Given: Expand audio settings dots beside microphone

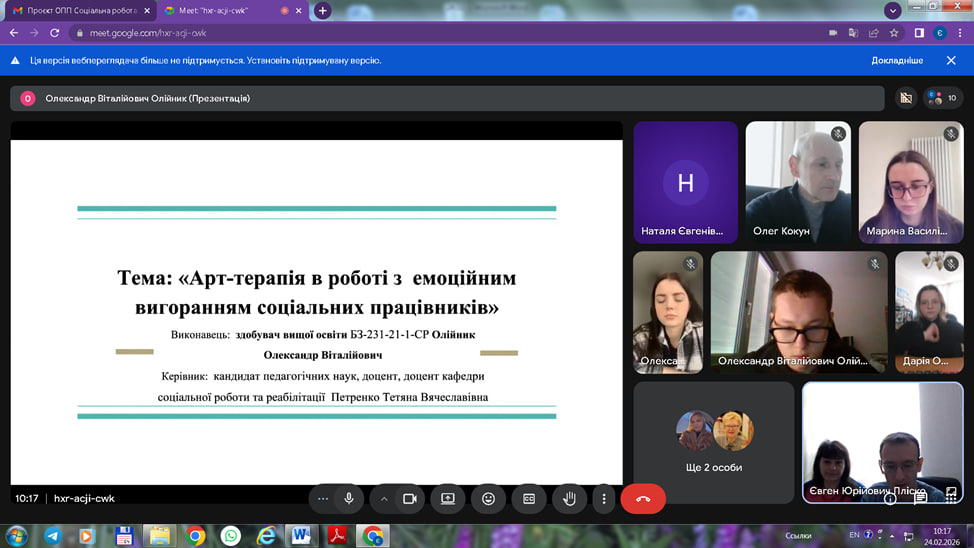Looking at the screenshot, I should [322, 498].
